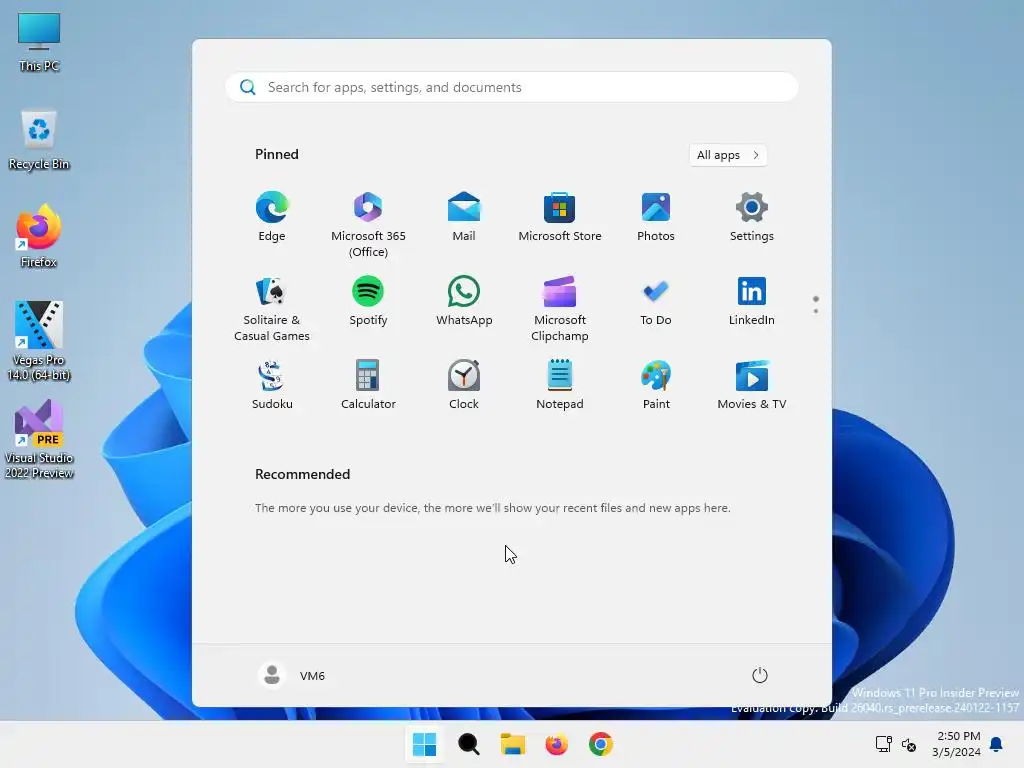Open the Clock app

point(464,386)
